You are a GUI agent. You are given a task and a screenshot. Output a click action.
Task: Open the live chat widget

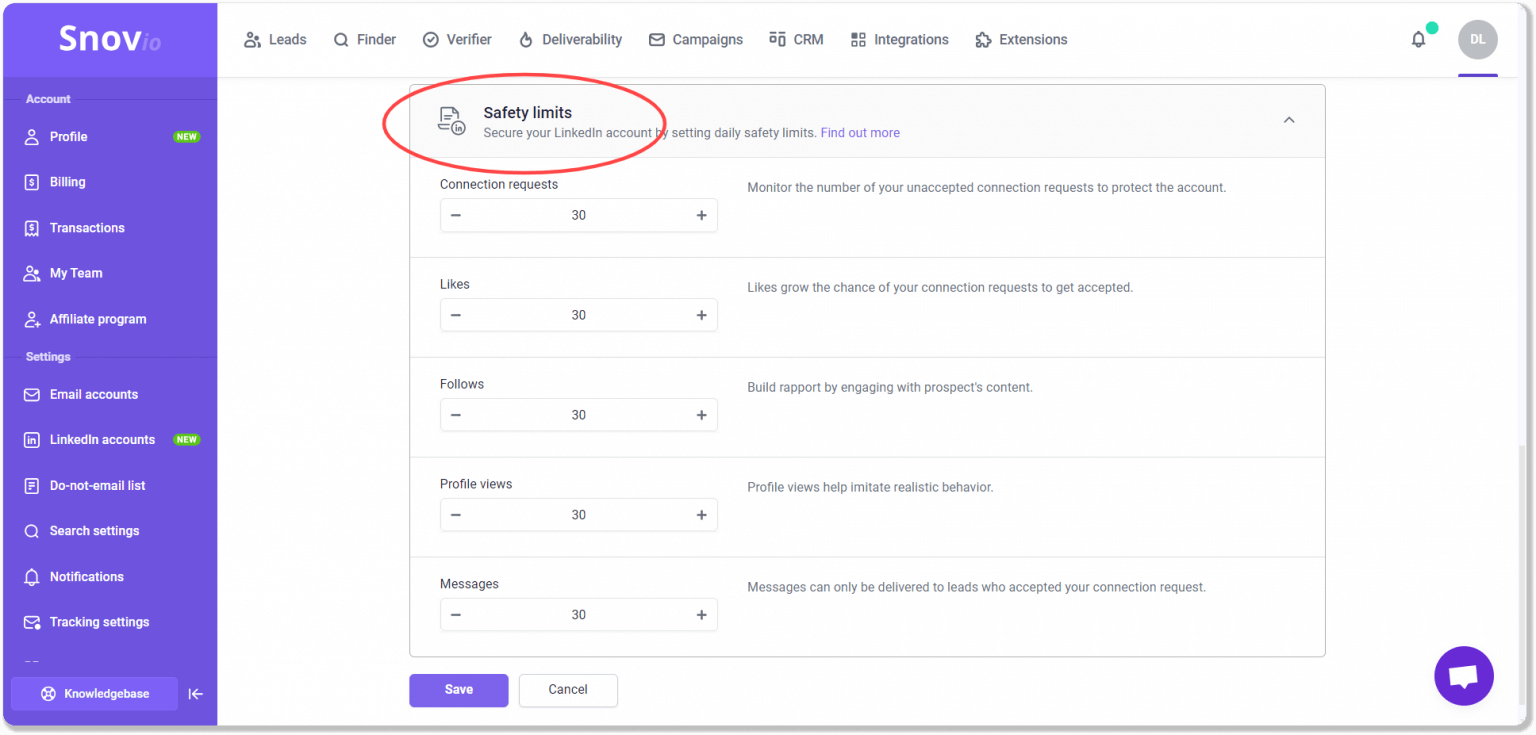point(1463,676)
